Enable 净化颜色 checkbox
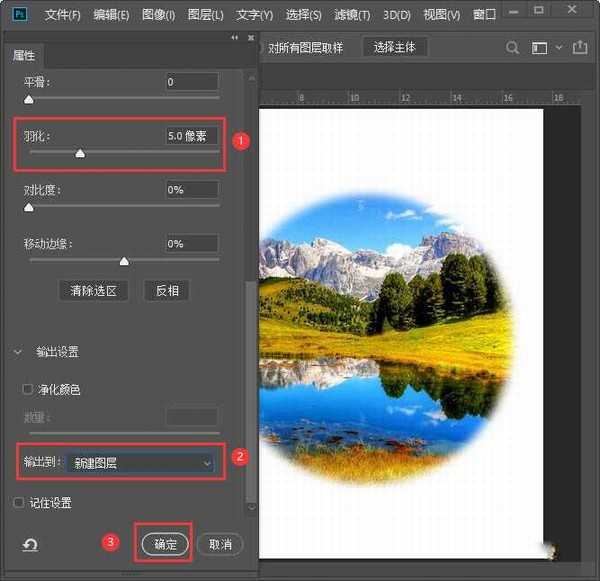The height and width of the screenshot is (581, 600). tap(28, 388)
